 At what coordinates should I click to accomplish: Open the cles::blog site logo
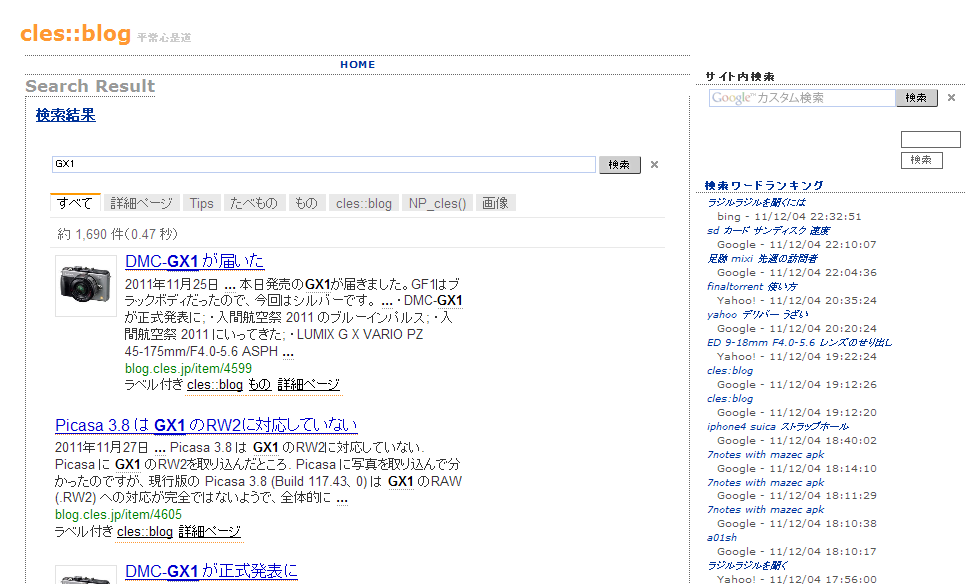coord(75,34)
